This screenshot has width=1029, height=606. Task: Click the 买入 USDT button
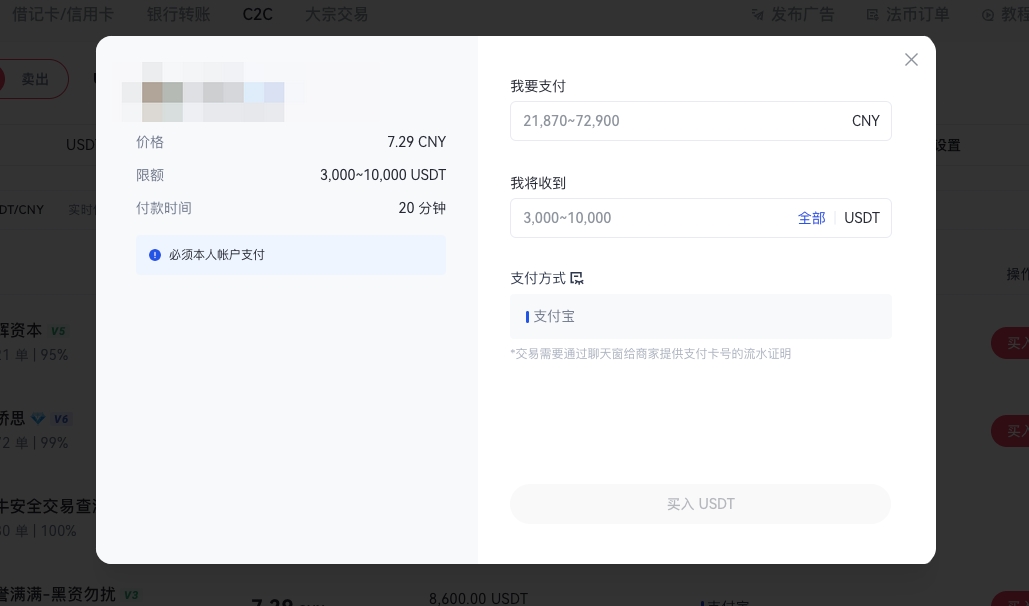700,504
